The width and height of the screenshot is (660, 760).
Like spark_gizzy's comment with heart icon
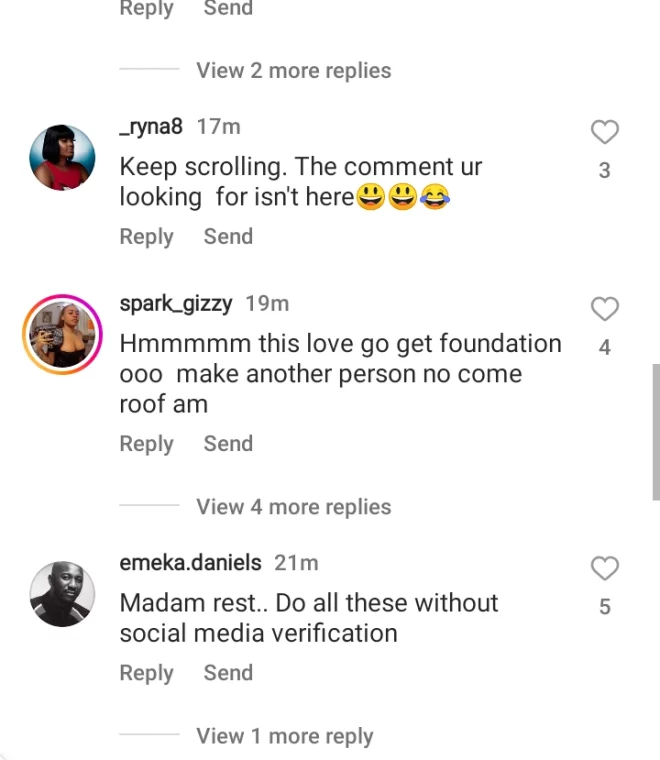pyautogui.click(x=604, y=309)
